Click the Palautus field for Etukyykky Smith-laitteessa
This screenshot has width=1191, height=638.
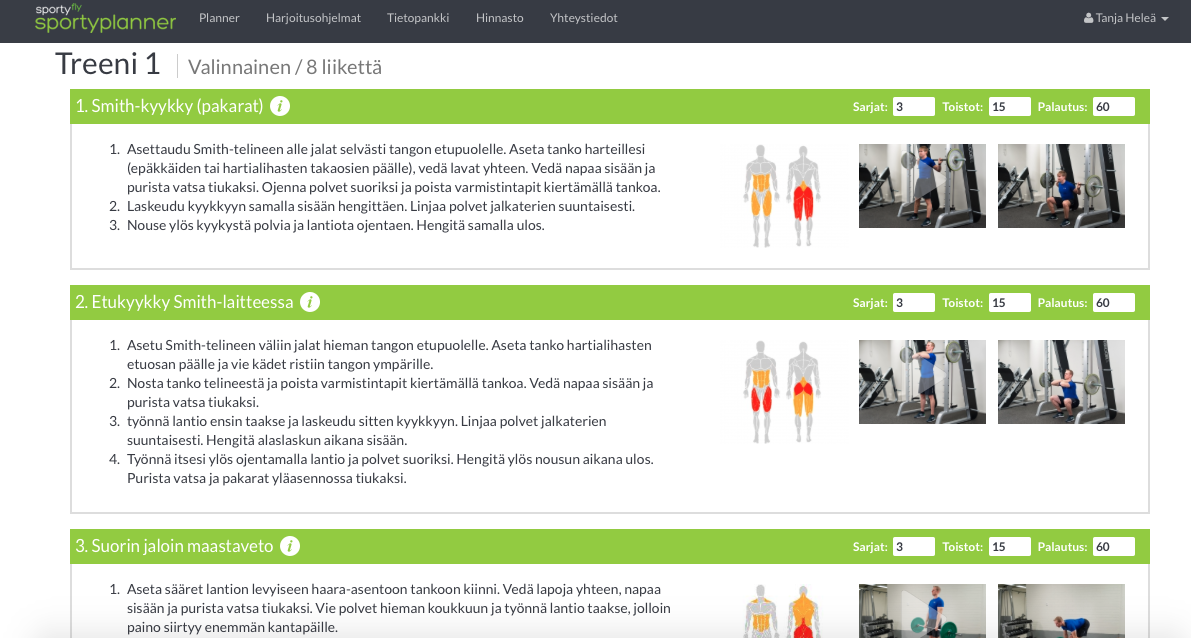(x=1114, y=302)
